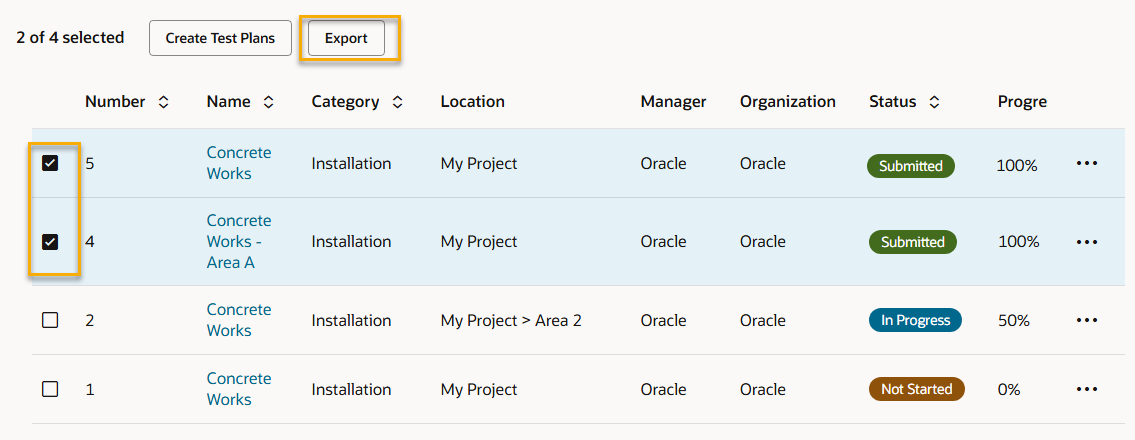Select the checkbox for row number 2
Image resolution: width=1135 pixels, height=440 pixels.
[50, 320]
